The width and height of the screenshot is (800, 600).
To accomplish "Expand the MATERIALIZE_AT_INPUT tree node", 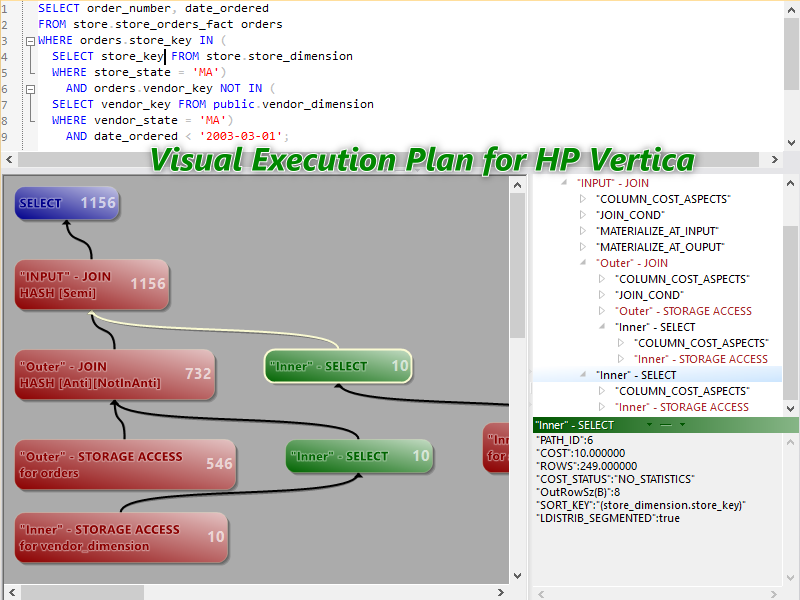I will (x=583, y=231).
